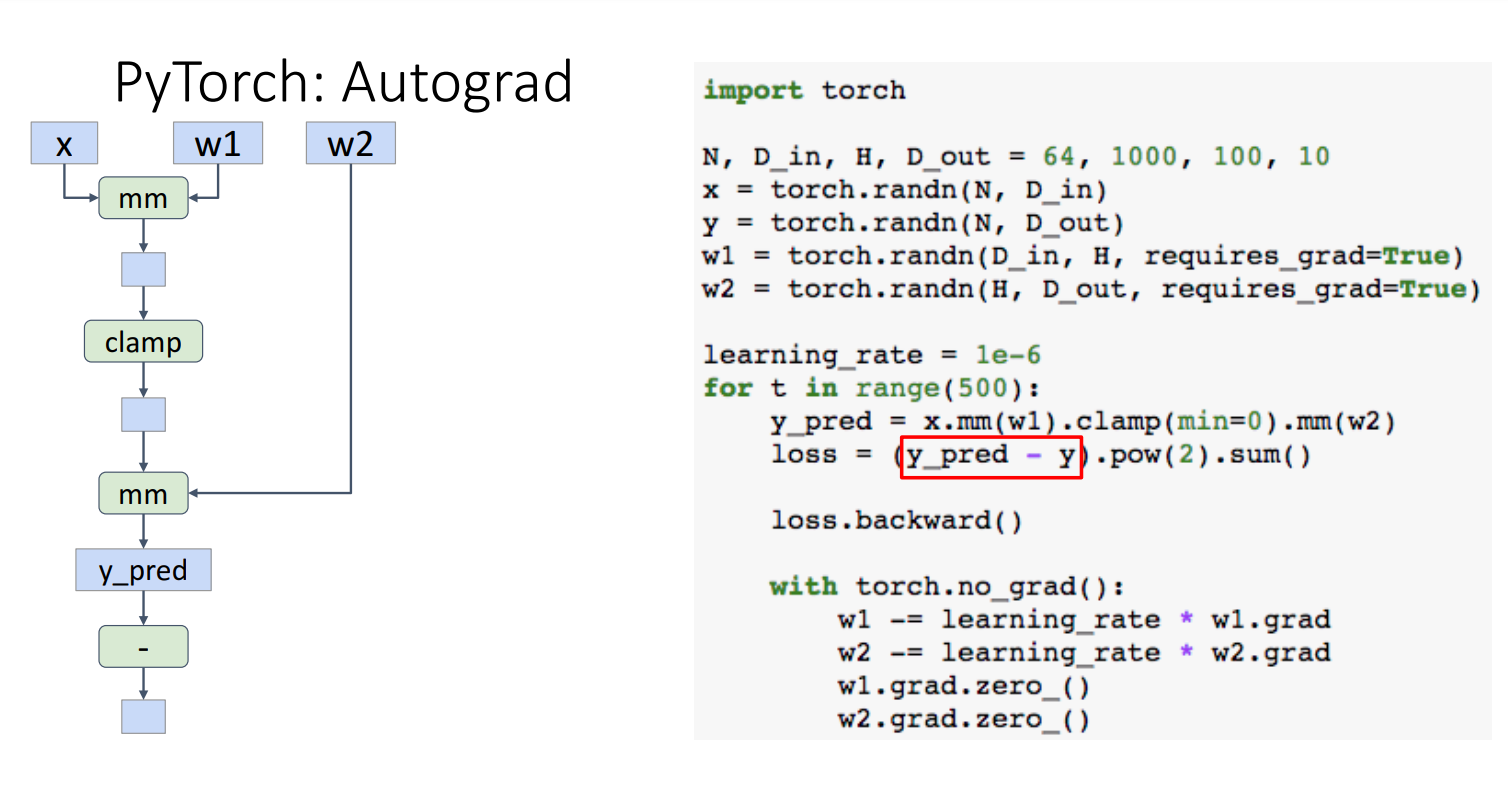Click the unlabeled blue box under the minus node
This screenshot has height=788, width=1508.
click(x=143, y=716)
